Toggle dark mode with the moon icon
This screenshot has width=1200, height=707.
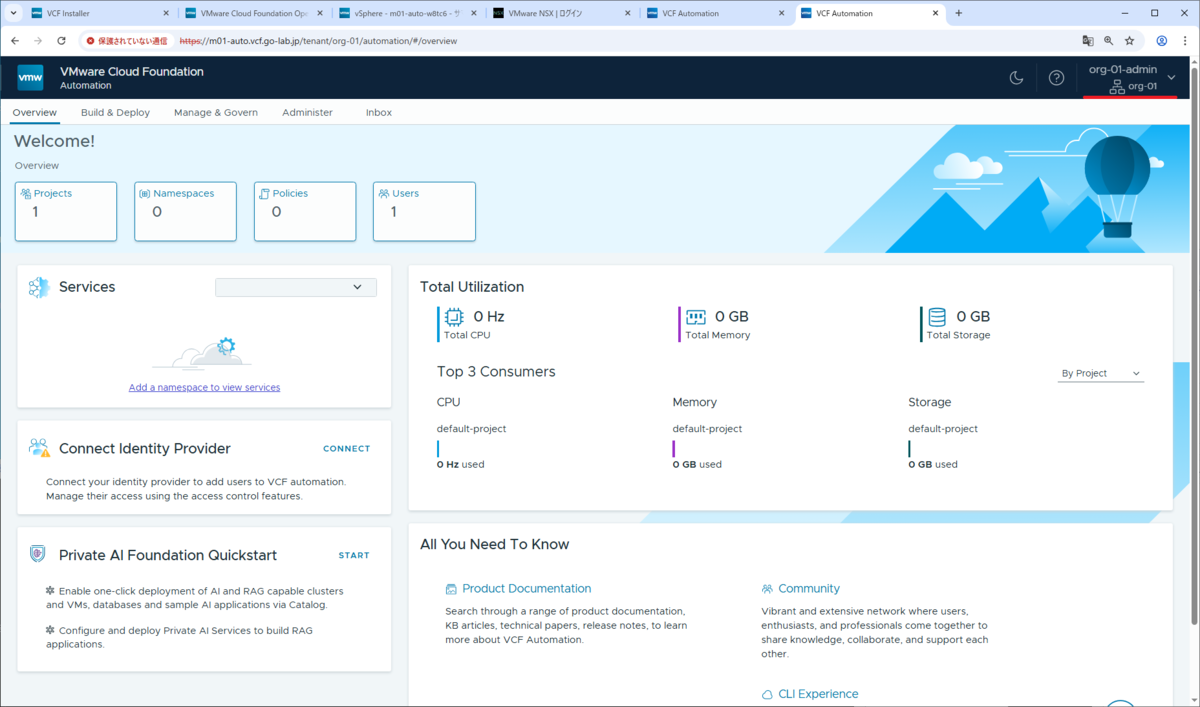click(1016, 78)
